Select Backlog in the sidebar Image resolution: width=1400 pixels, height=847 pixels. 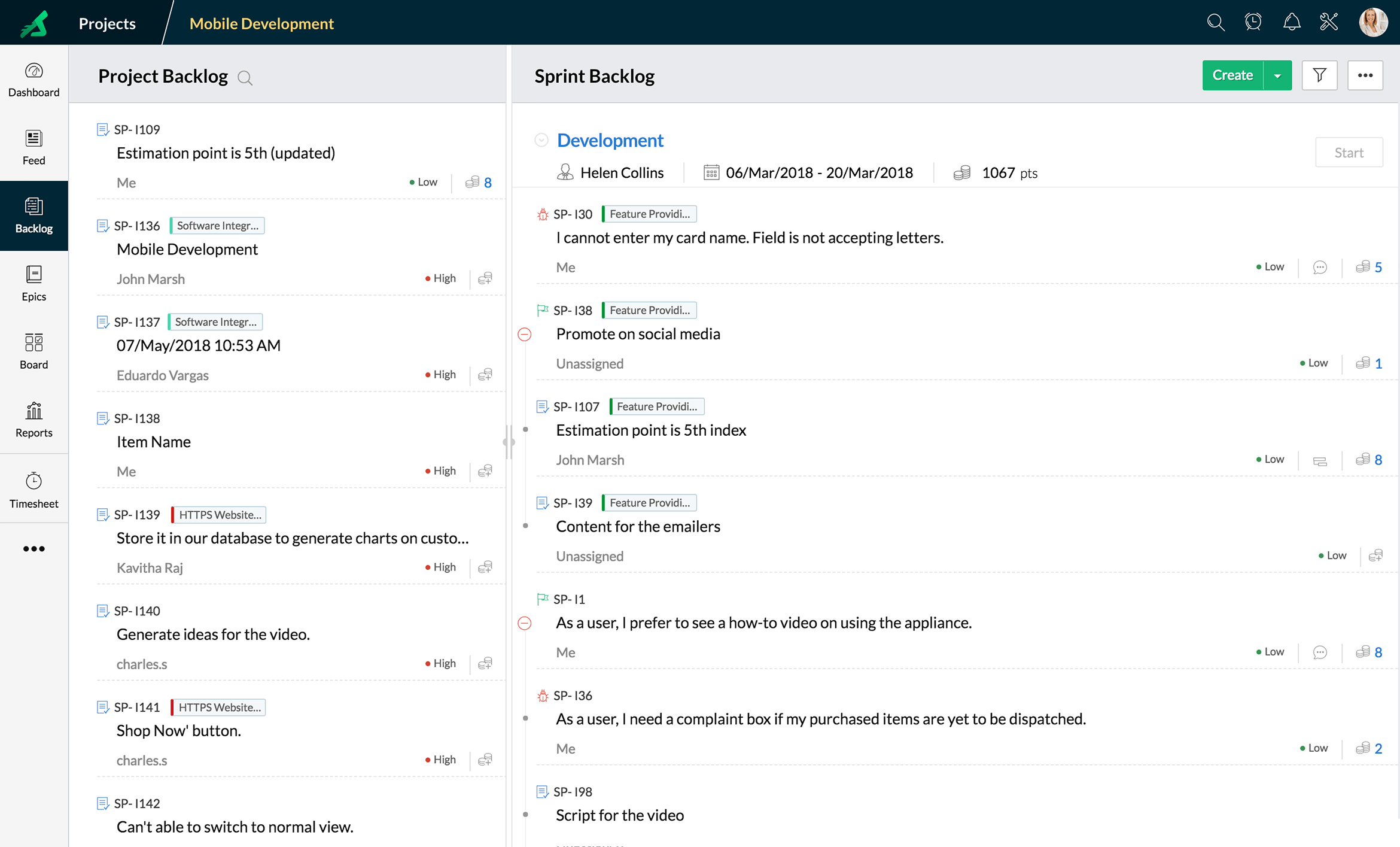click(34, 215)
